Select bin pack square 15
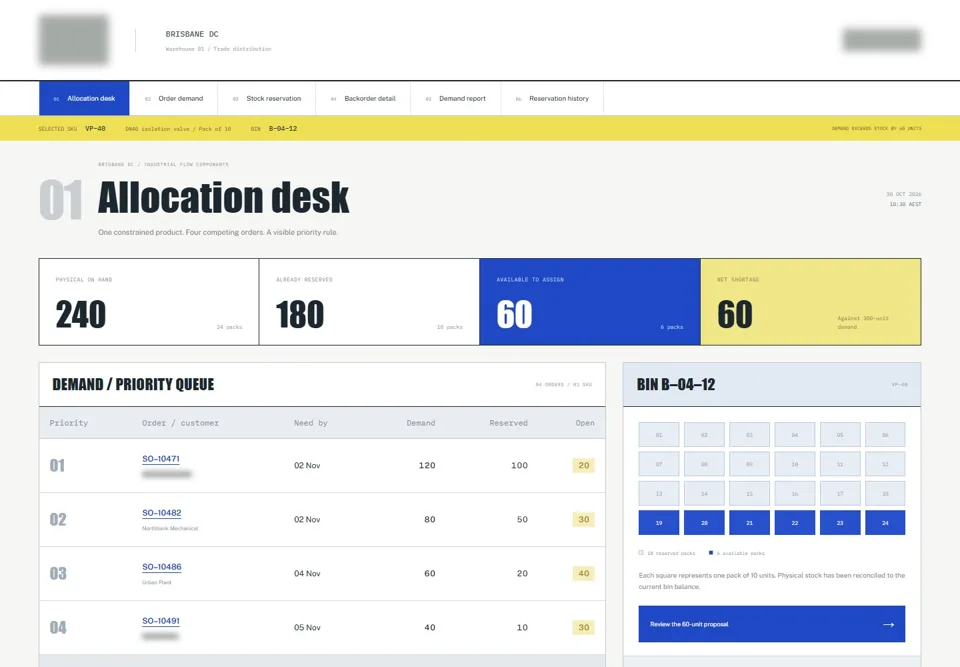 click(749, 493)
